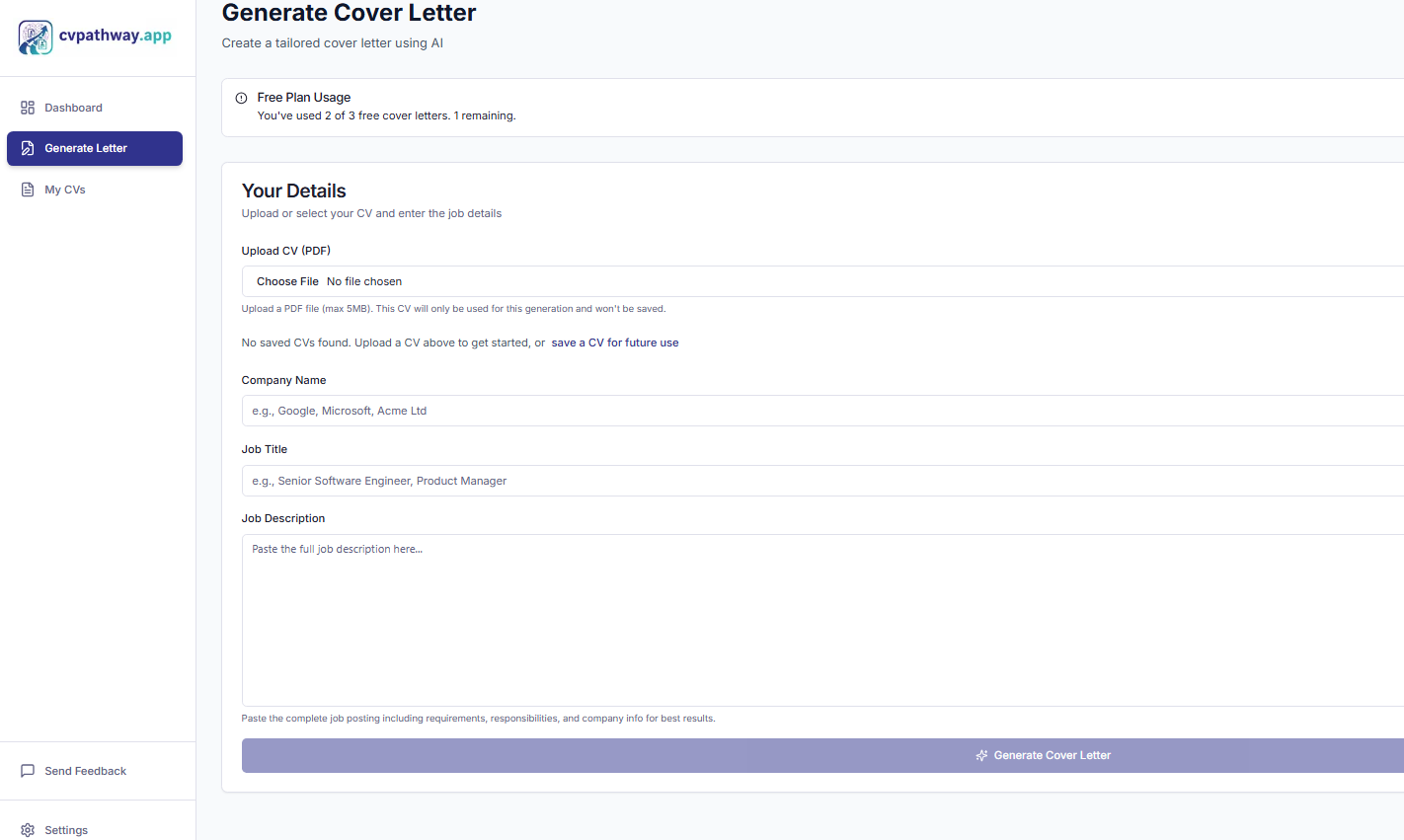Click the My CVs file icon
Viewport: 1404px width, 840px height.
coord(28,189)
